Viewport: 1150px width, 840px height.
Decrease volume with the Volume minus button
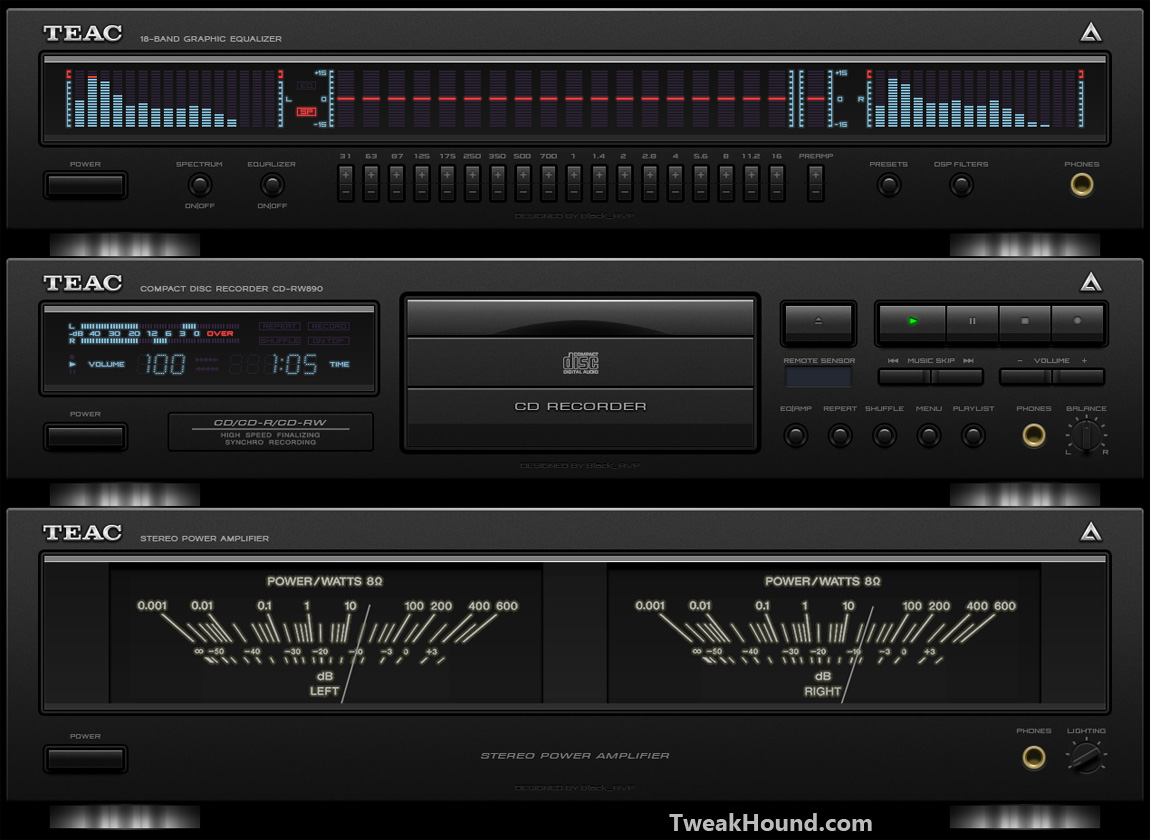[1025, 377]
